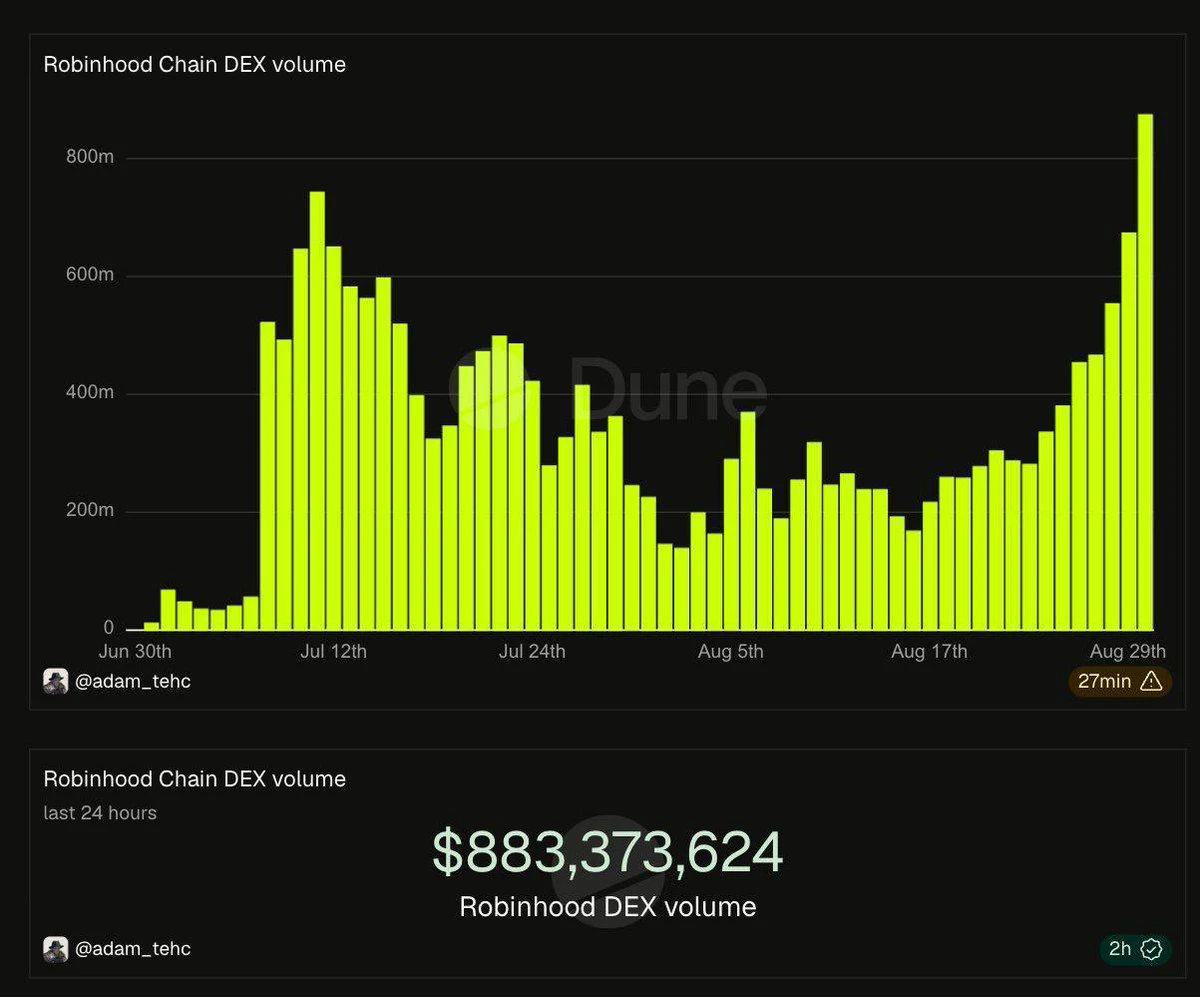
Task: Click the 'last 24 hours' subtitle
Action: (100, 813)
